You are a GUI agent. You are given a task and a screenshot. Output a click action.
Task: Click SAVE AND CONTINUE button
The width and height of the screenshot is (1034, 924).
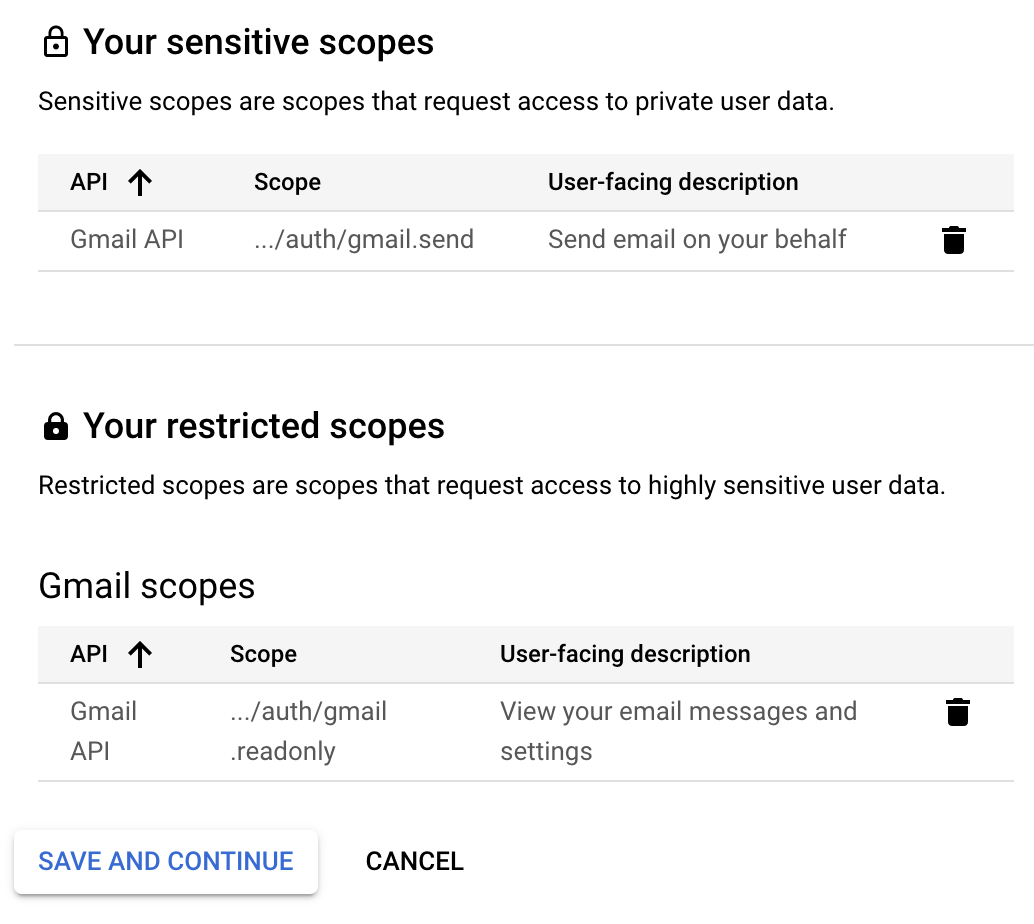tap(166, 861)
